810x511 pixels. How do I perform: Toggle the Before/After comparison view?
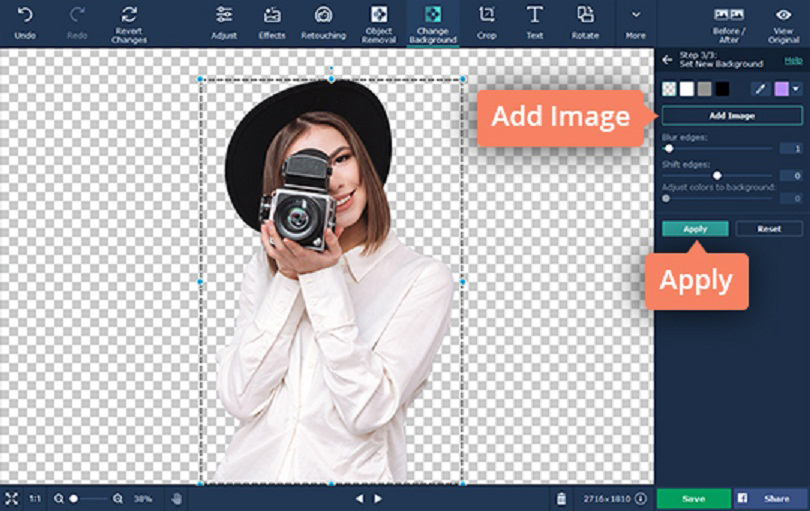728,22
